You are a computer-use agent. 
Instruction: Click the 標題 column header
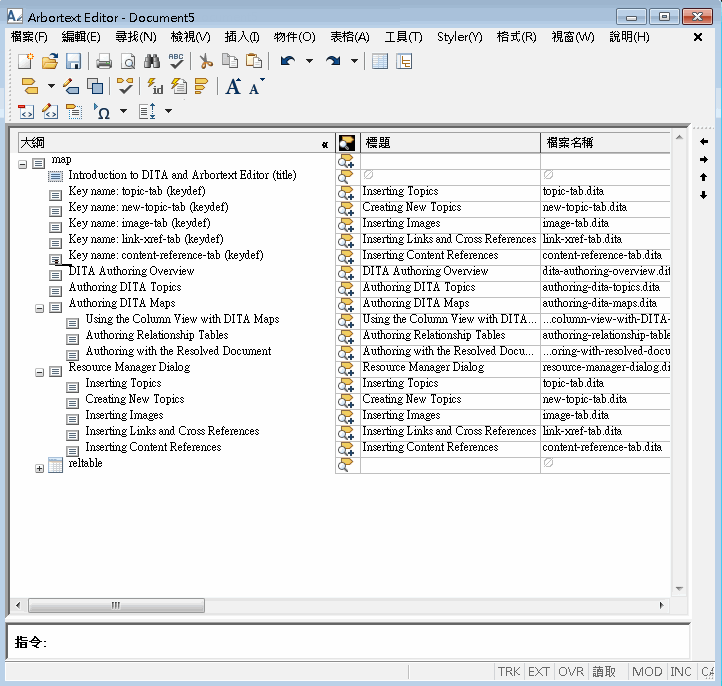[450, 143]
